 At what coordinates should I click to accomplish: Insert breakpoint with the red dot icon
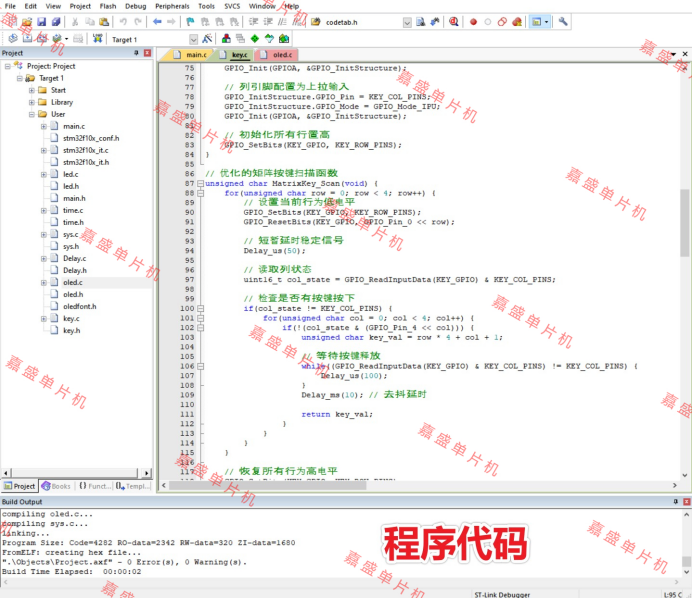(473, 21)
